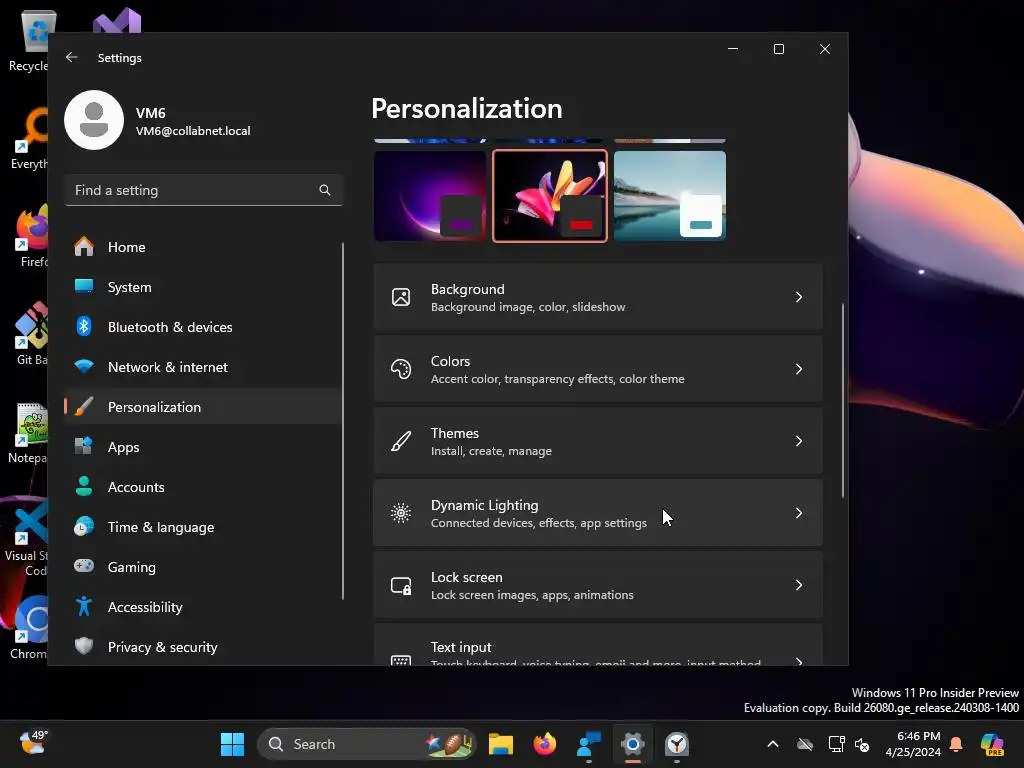Image resolution: width=1024 pixels, height=768 pixels.
Task: Click the back arrow in Settings
Action: point(71,57)
